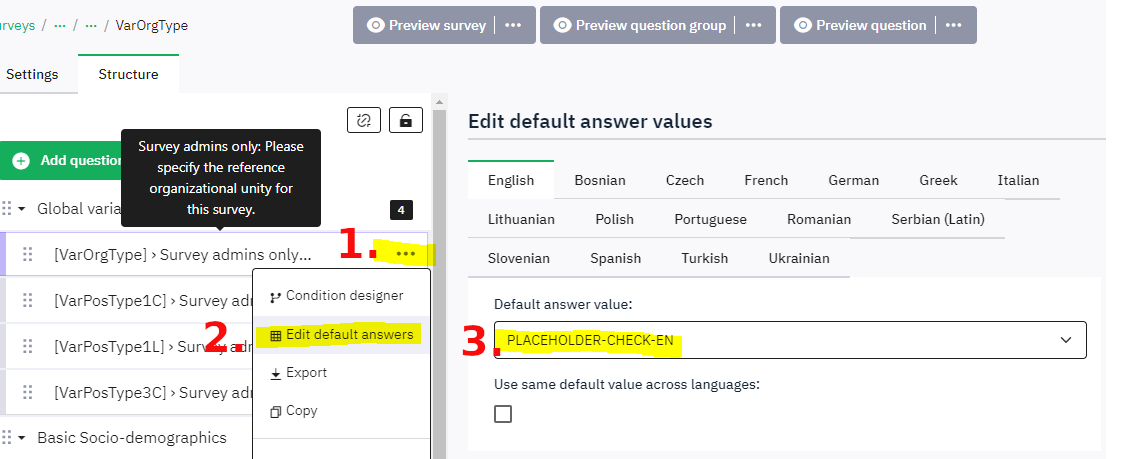This screenshot has width=1127, height=459.
Task: Collapse the Basic Socio-demographics group arrow
Action: pos(21,437)
